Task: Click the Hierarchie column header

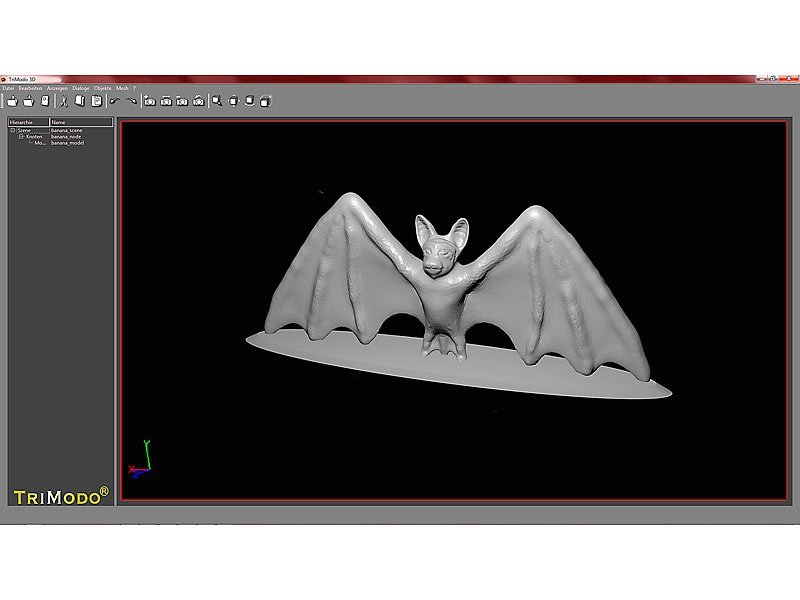Action: [28, 122]
